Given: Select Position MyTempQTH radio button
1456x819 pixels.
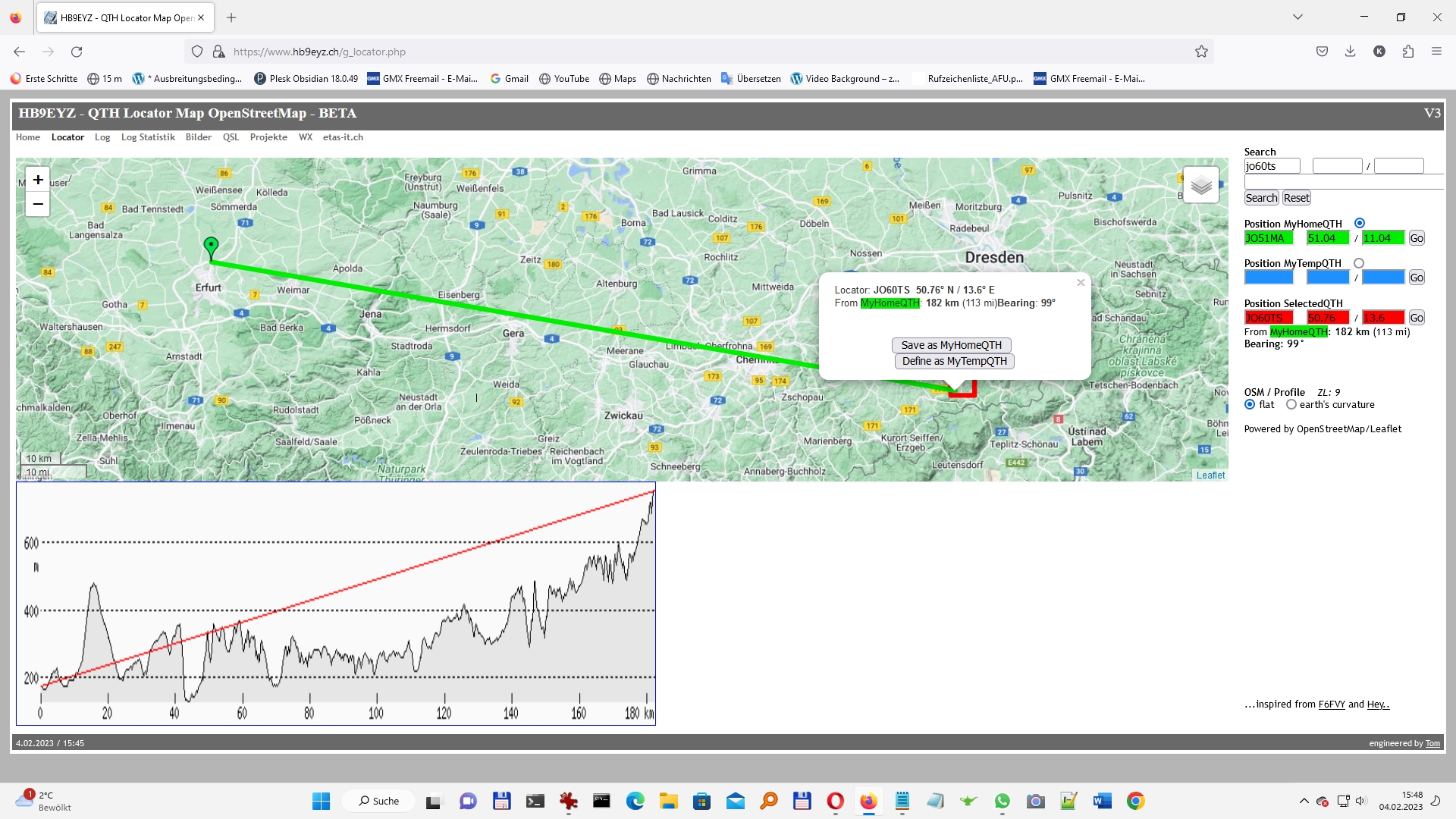Looking at the screenshot, I should (x=1359, y=263).
